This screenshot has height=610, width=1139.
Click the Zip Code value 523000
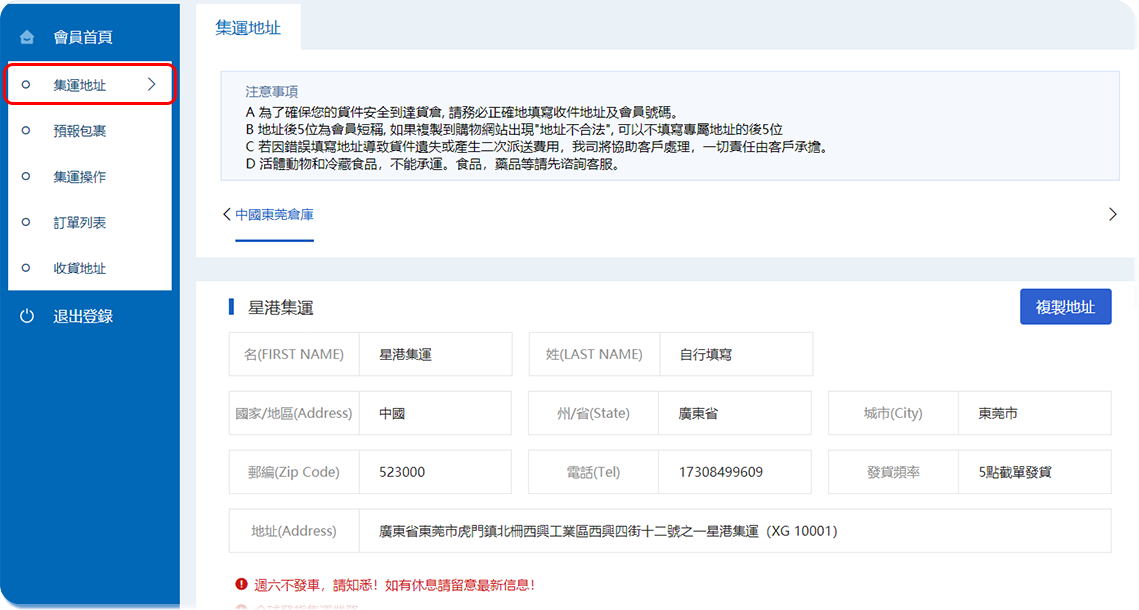[402, 472]
